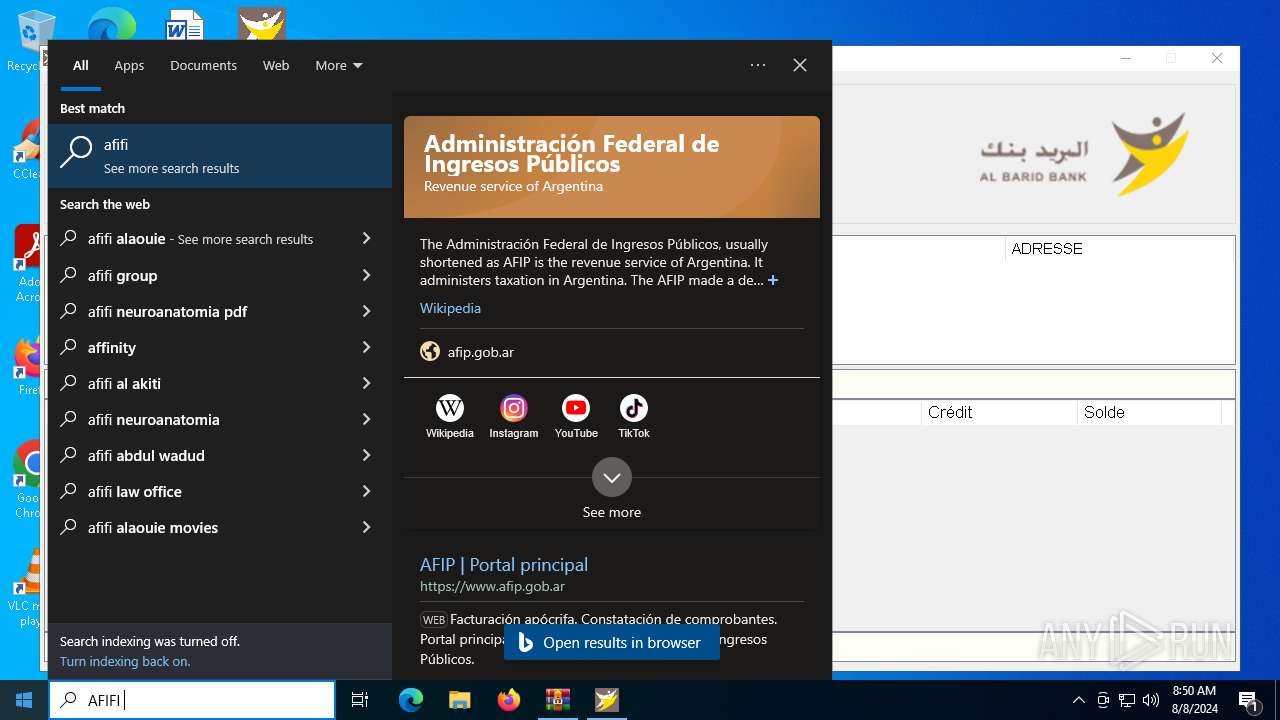The width and height of the screenshot is (1280, 720).
Task: Open the More dropdown filter
Action: pyautogui.click(x=339, y=65)
